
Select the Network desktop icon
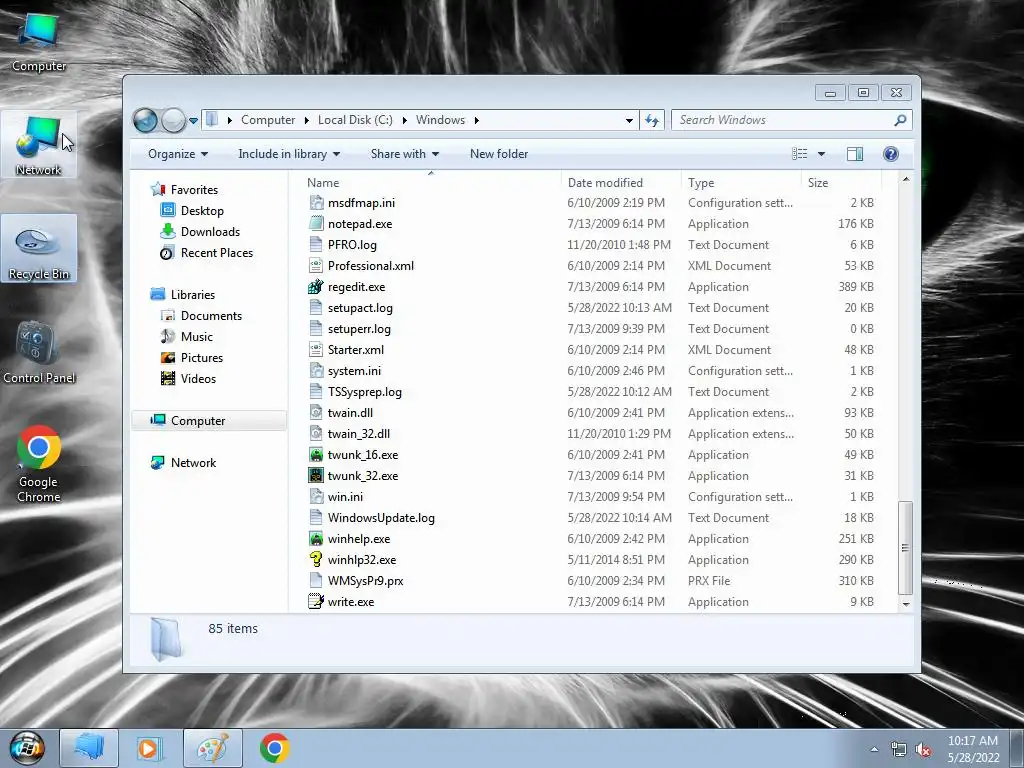pyautogui.click(x=39, y=145)
